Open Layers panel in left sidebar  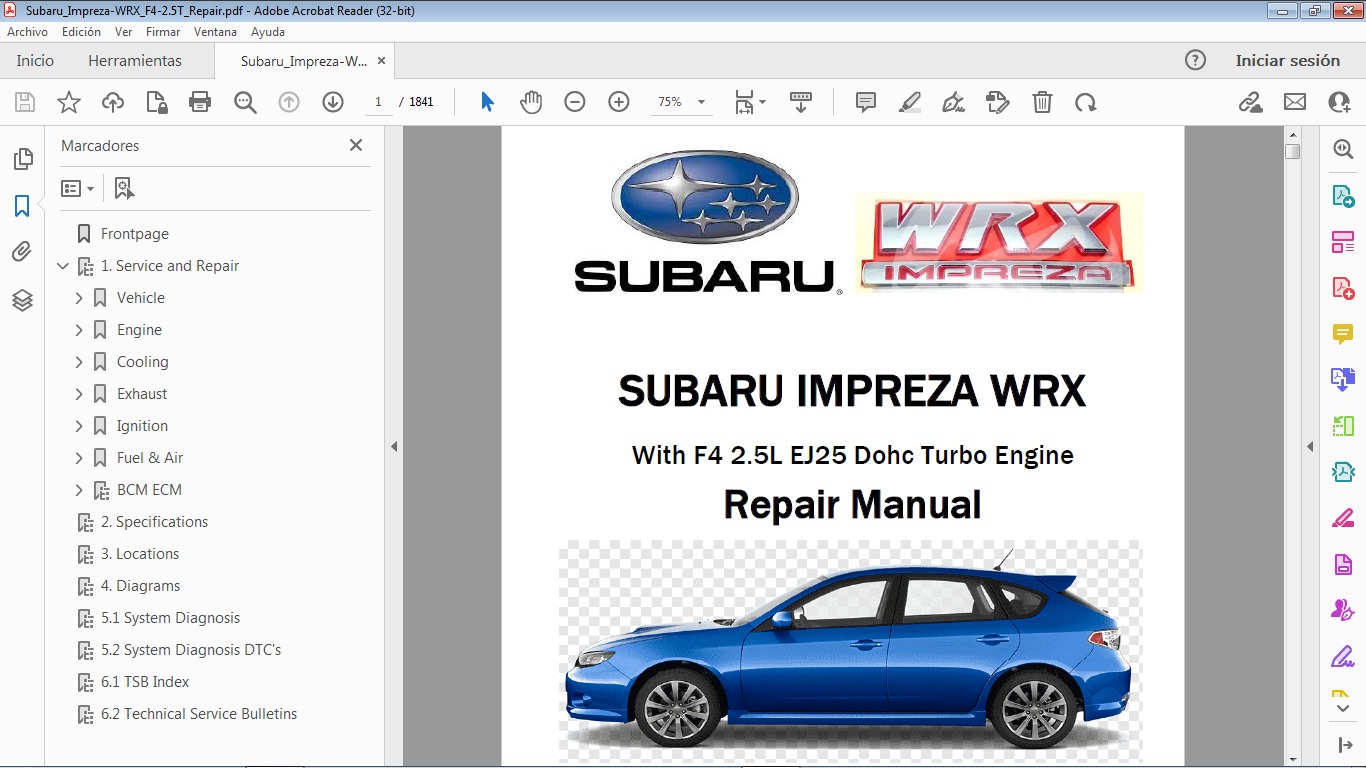click(x=22, y=300)
